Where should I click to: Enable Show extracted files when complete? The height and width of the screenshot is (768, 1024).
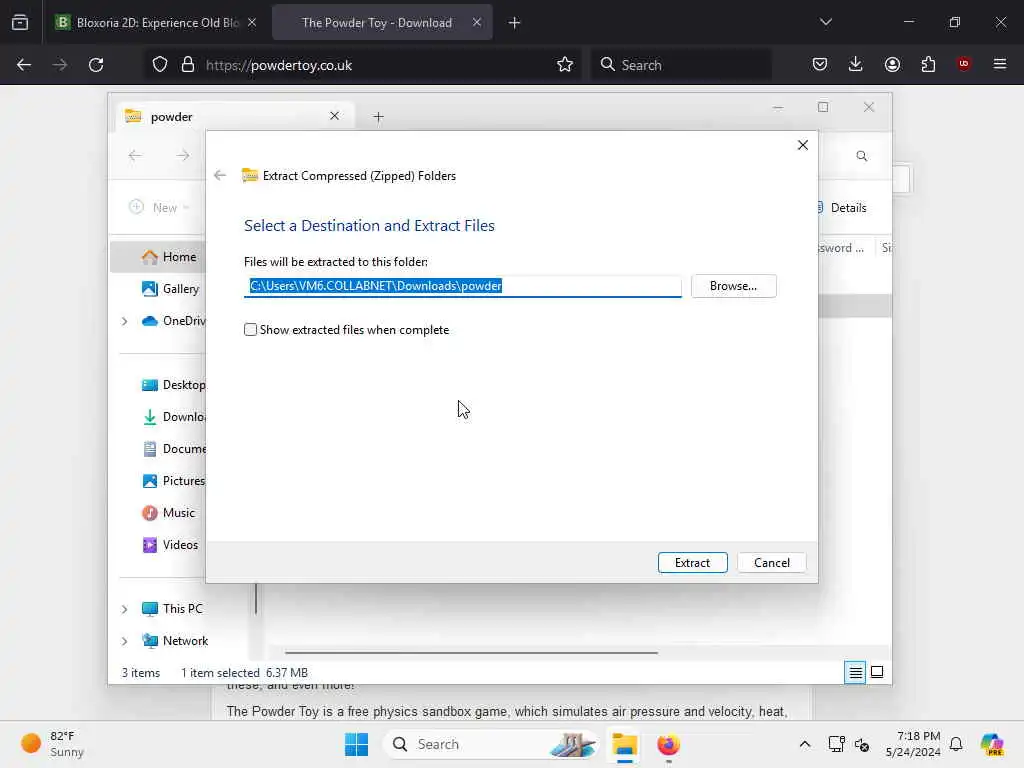coord(250,330)
